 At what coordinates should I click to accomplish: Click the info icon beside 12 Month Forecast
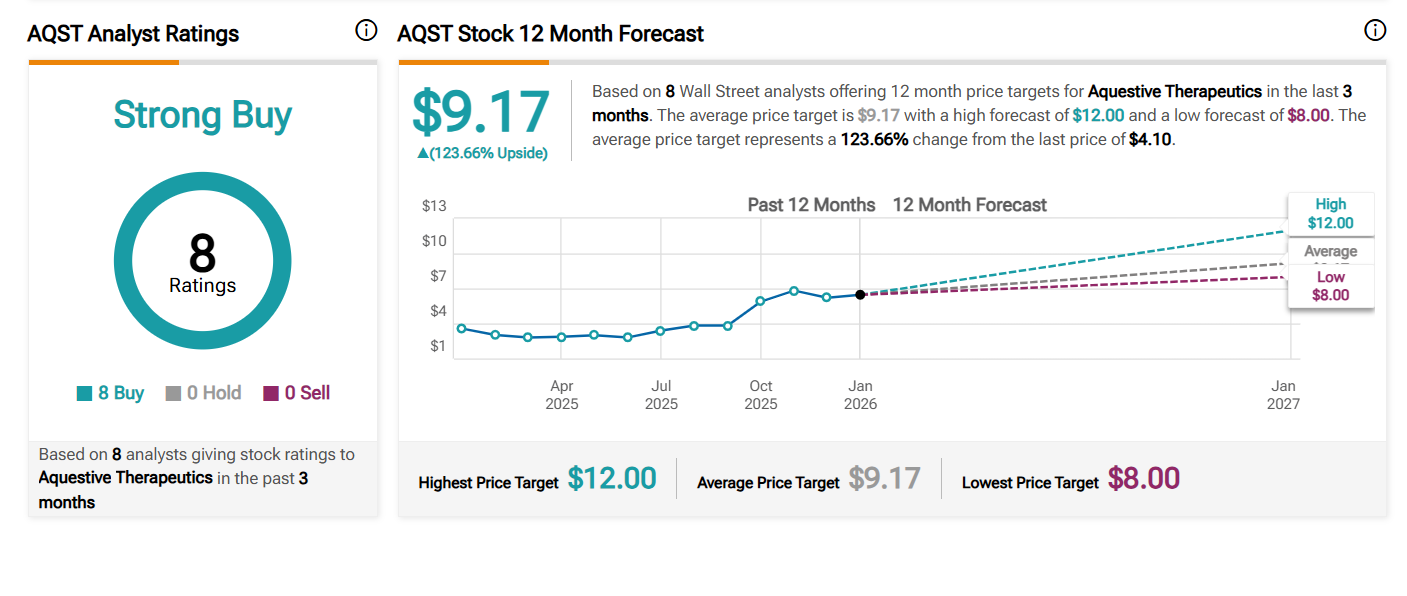pyautogui.click(x=1375, y=31)
